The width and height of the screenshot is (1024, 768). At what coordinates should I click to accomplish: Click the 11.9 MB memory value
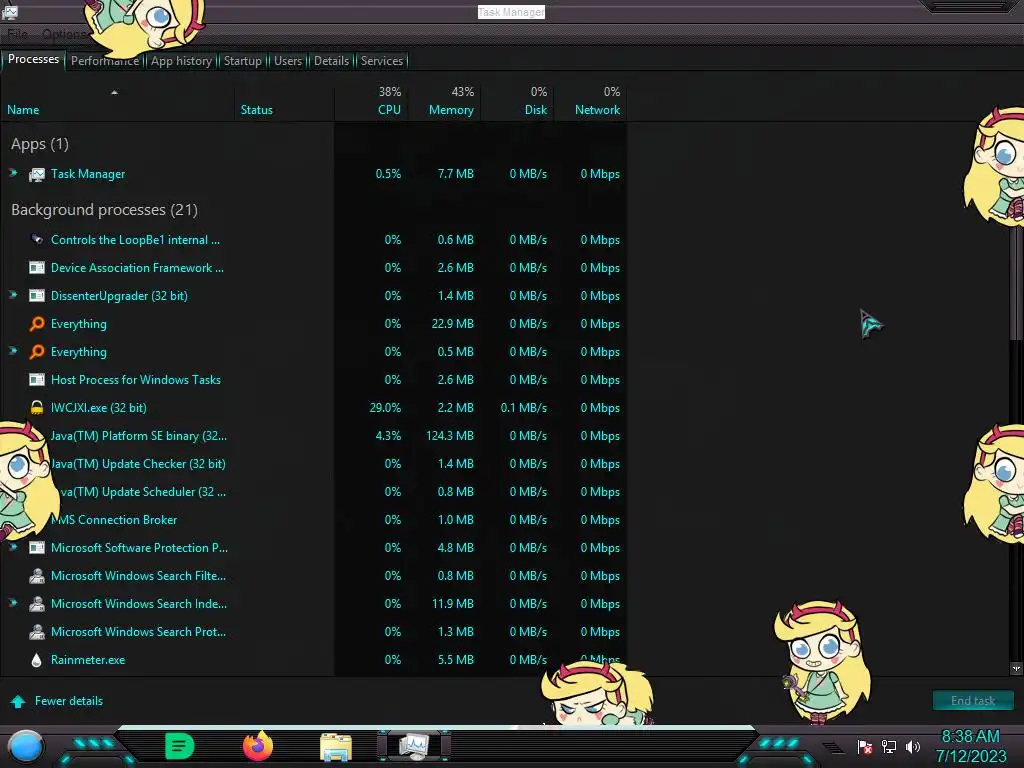pos(453,604)
